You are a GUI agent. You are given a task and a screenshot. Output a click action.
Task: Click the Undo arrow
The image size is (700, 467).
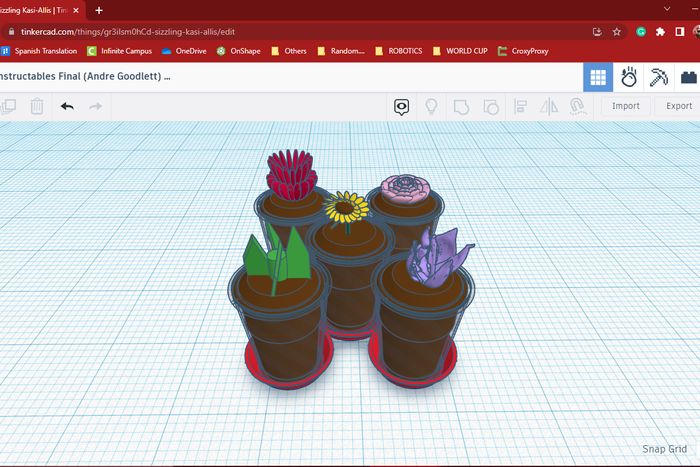tap(67, 106)
